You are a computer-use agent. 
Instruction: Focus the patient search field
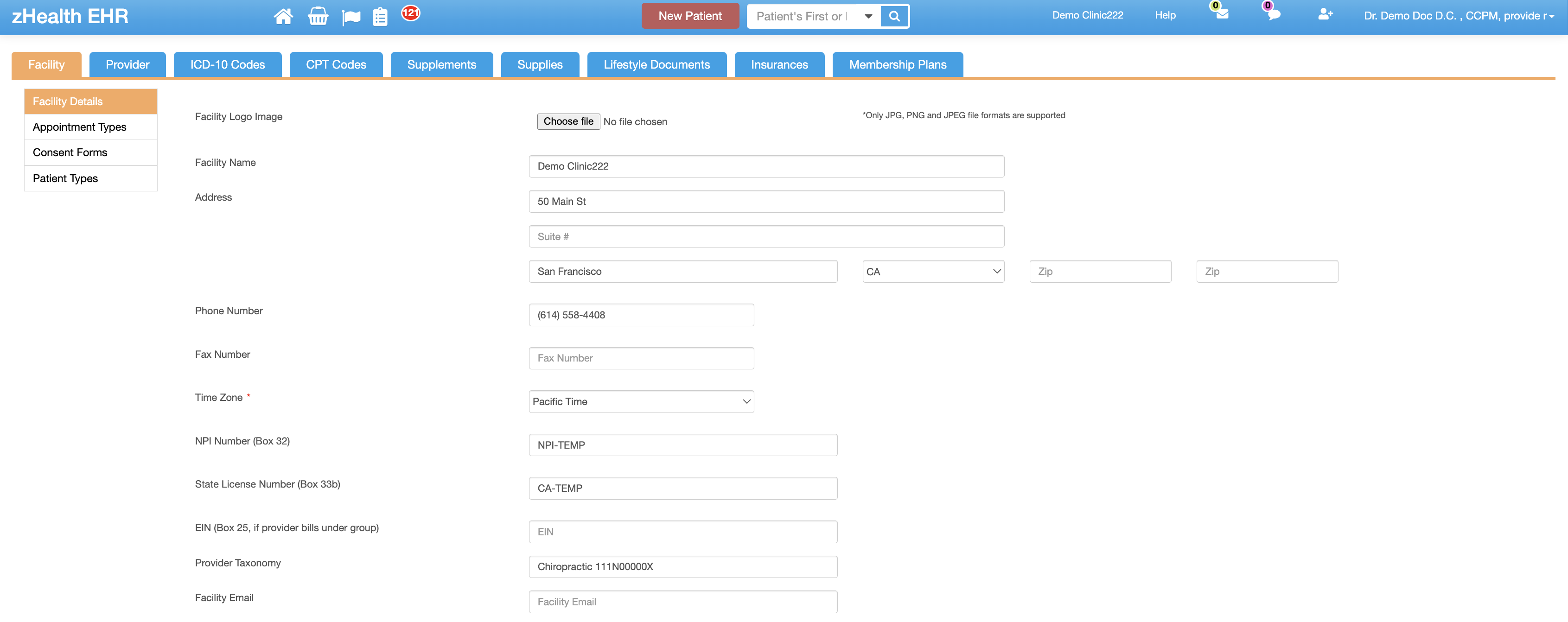pos(801,16)
